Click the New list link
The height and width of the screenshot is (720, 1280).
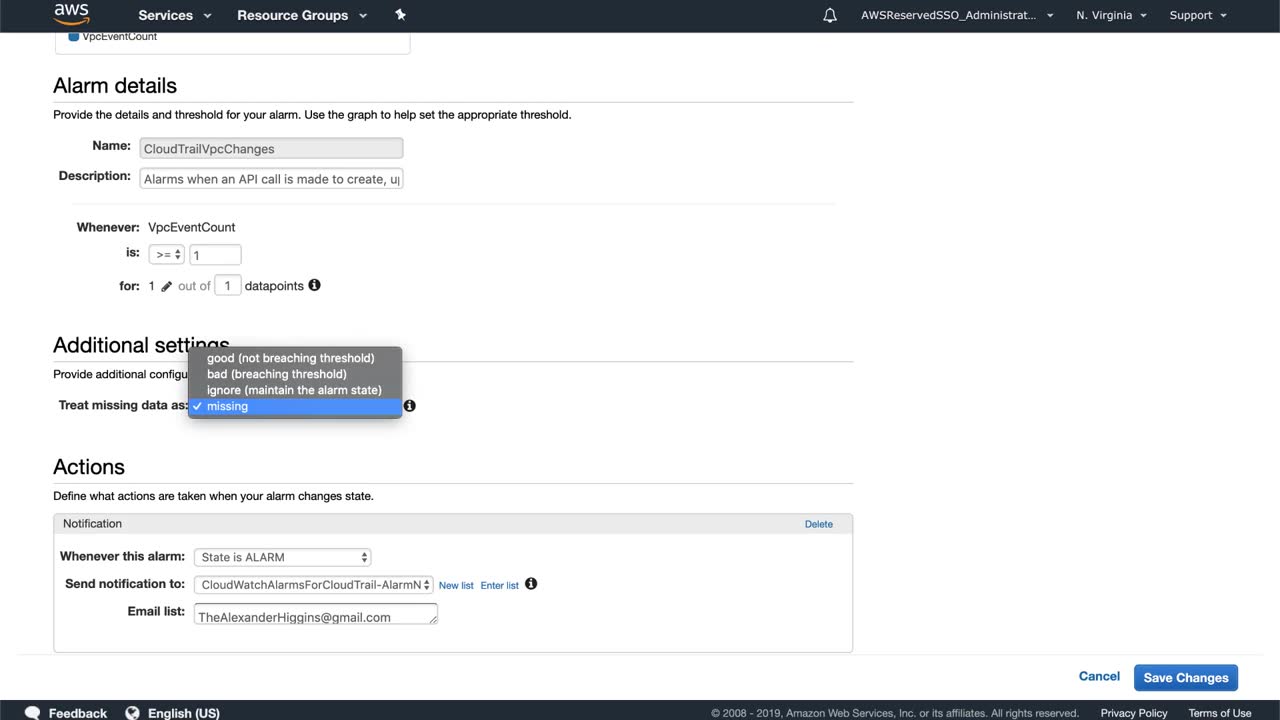(x=456, y=585)
